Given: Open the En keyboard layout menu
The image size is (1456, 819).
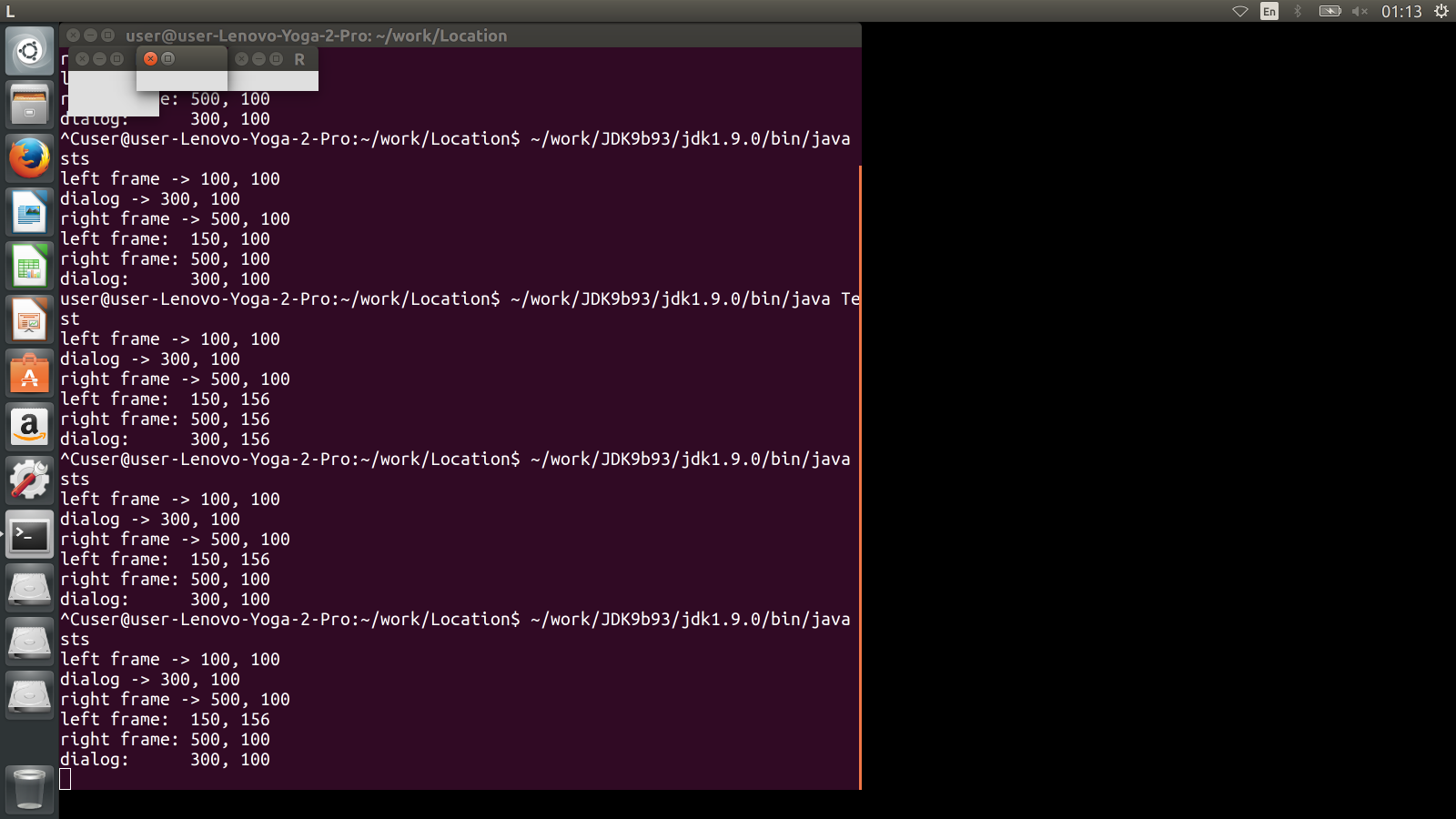Looking at the screenshot, I should pos(1269,11).
